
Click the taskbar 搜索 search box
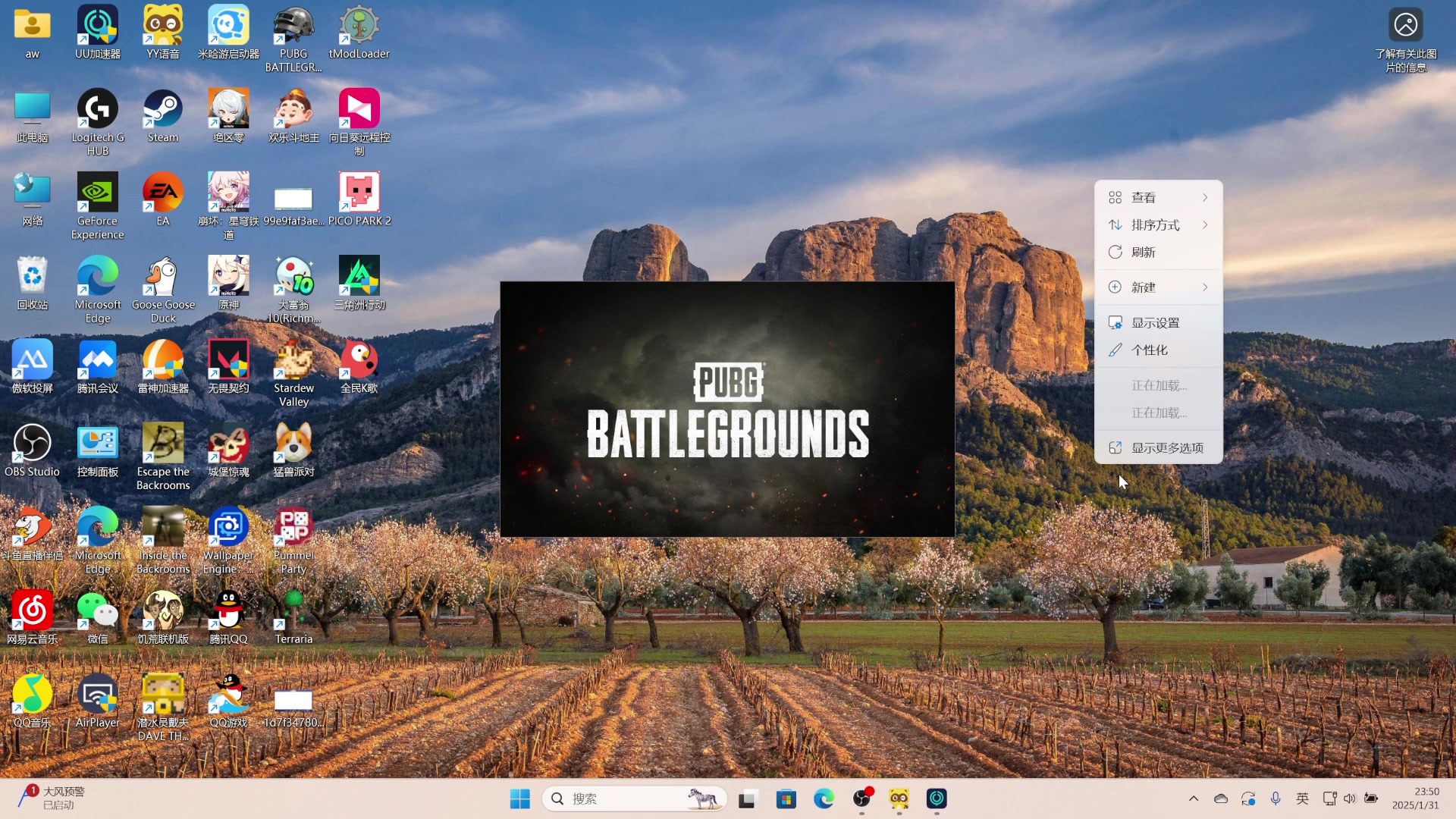tap(633, 799)
